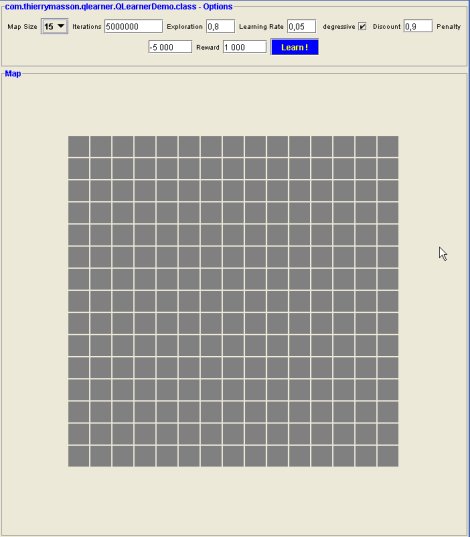Select the top-left map grid cell
This screenshot has height=537, width=470.
(78, 146)
